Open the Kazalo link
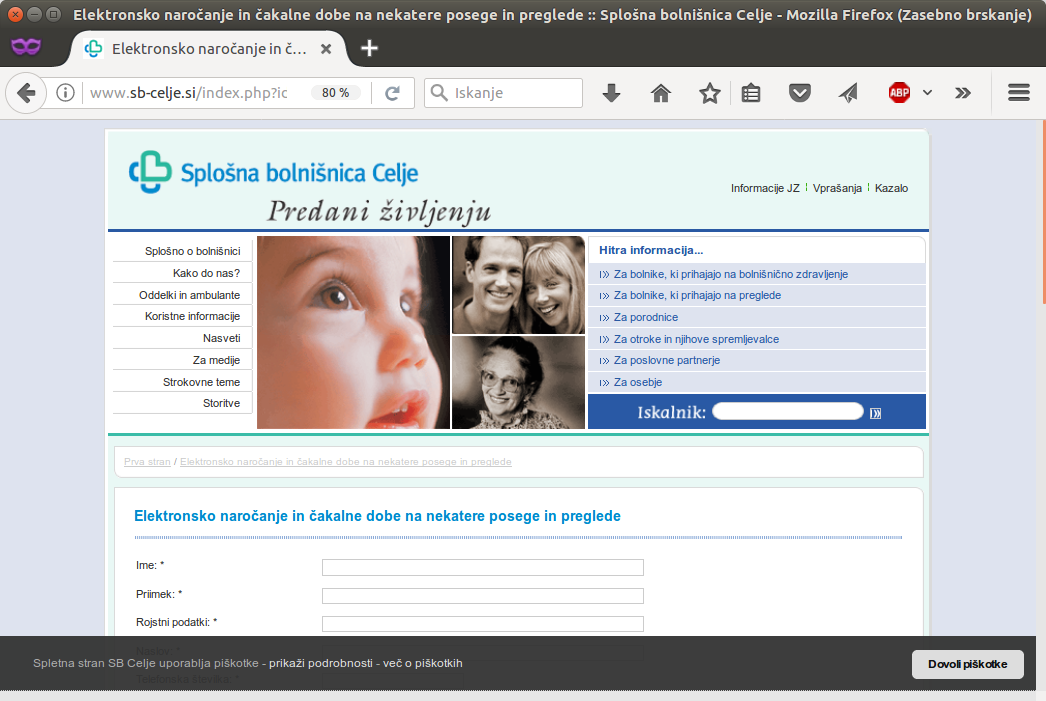This screenshot has height=701, width=1046. coord(891,188)
